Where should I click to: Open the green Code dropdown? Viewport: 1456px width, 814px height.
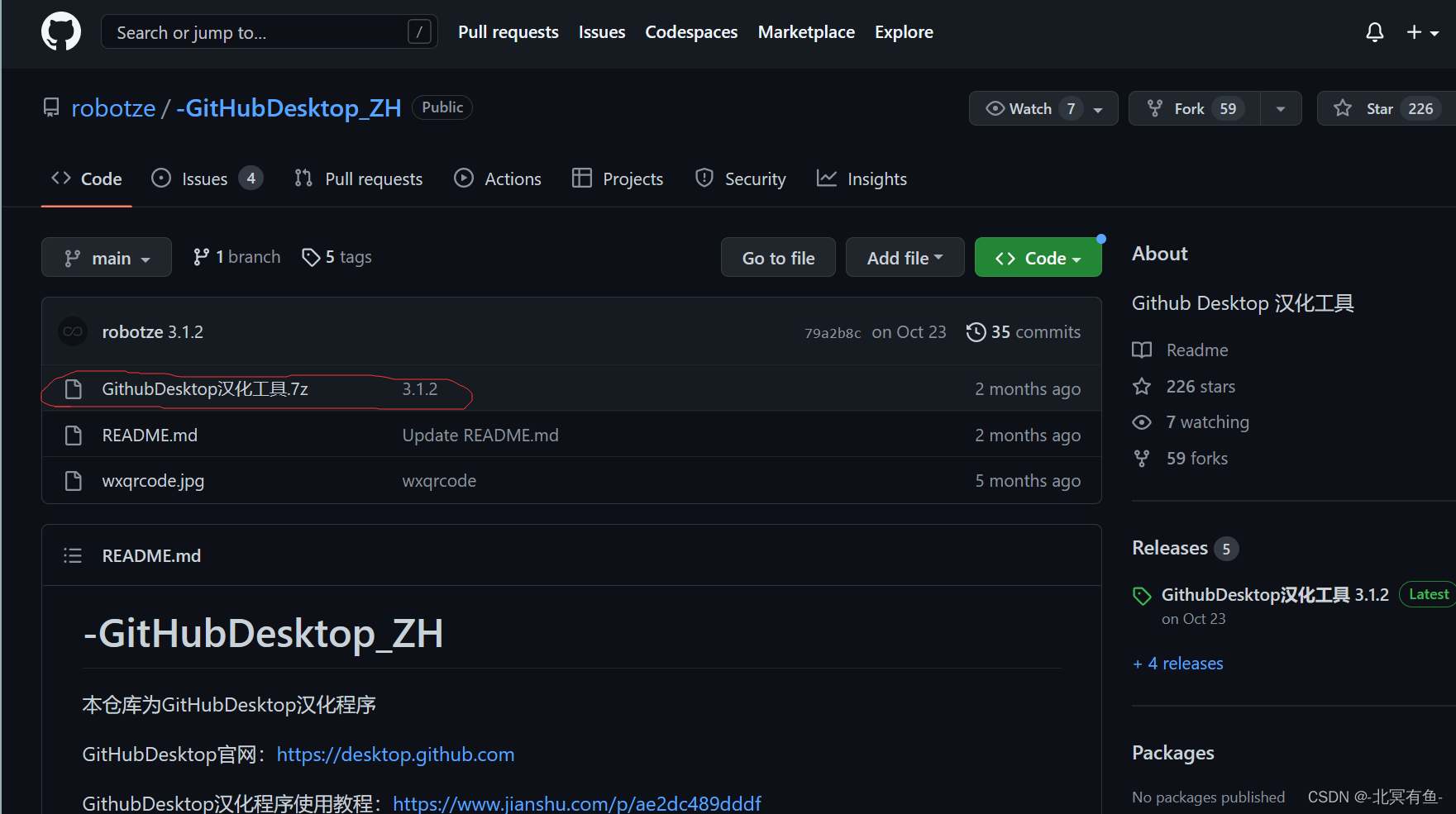[x=1038, y=258]
